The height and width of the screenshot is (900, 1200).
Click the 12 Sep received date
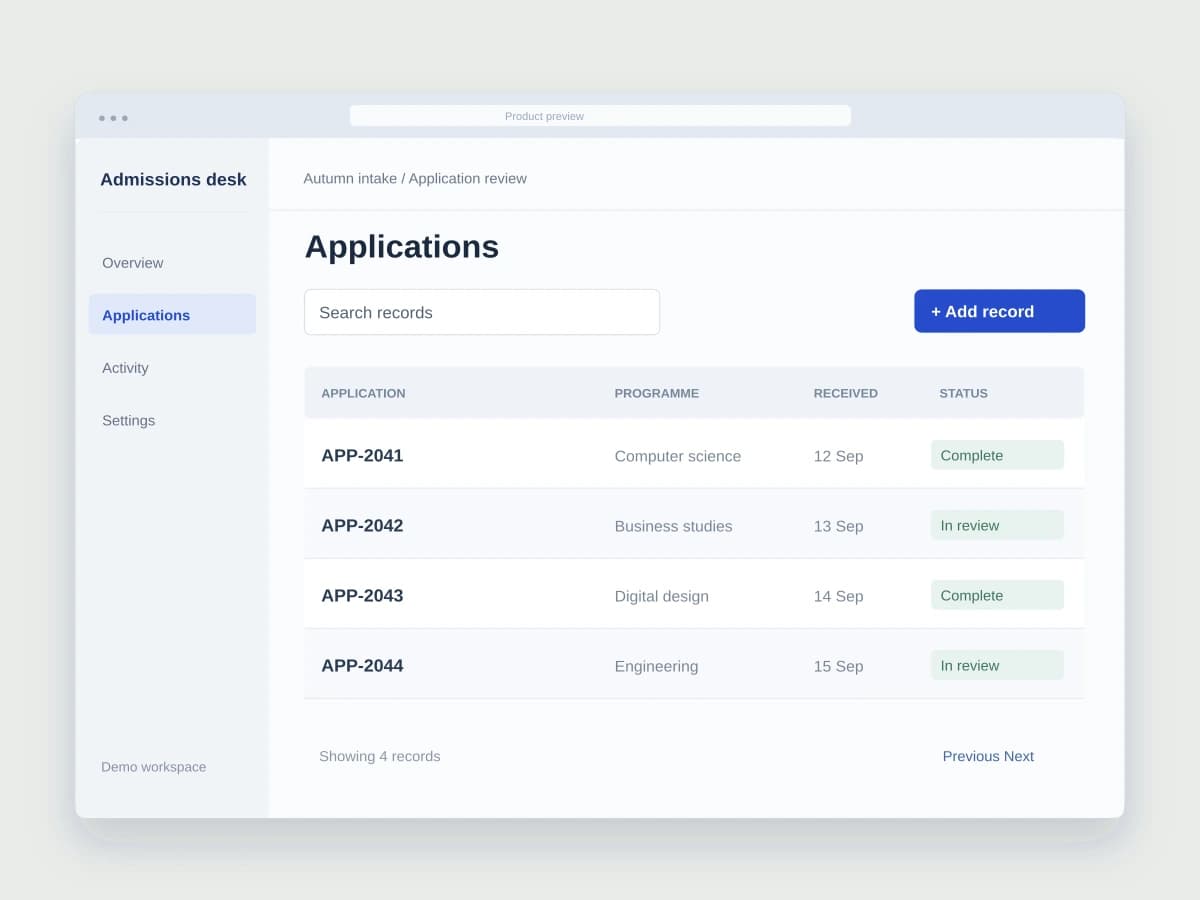838,456
